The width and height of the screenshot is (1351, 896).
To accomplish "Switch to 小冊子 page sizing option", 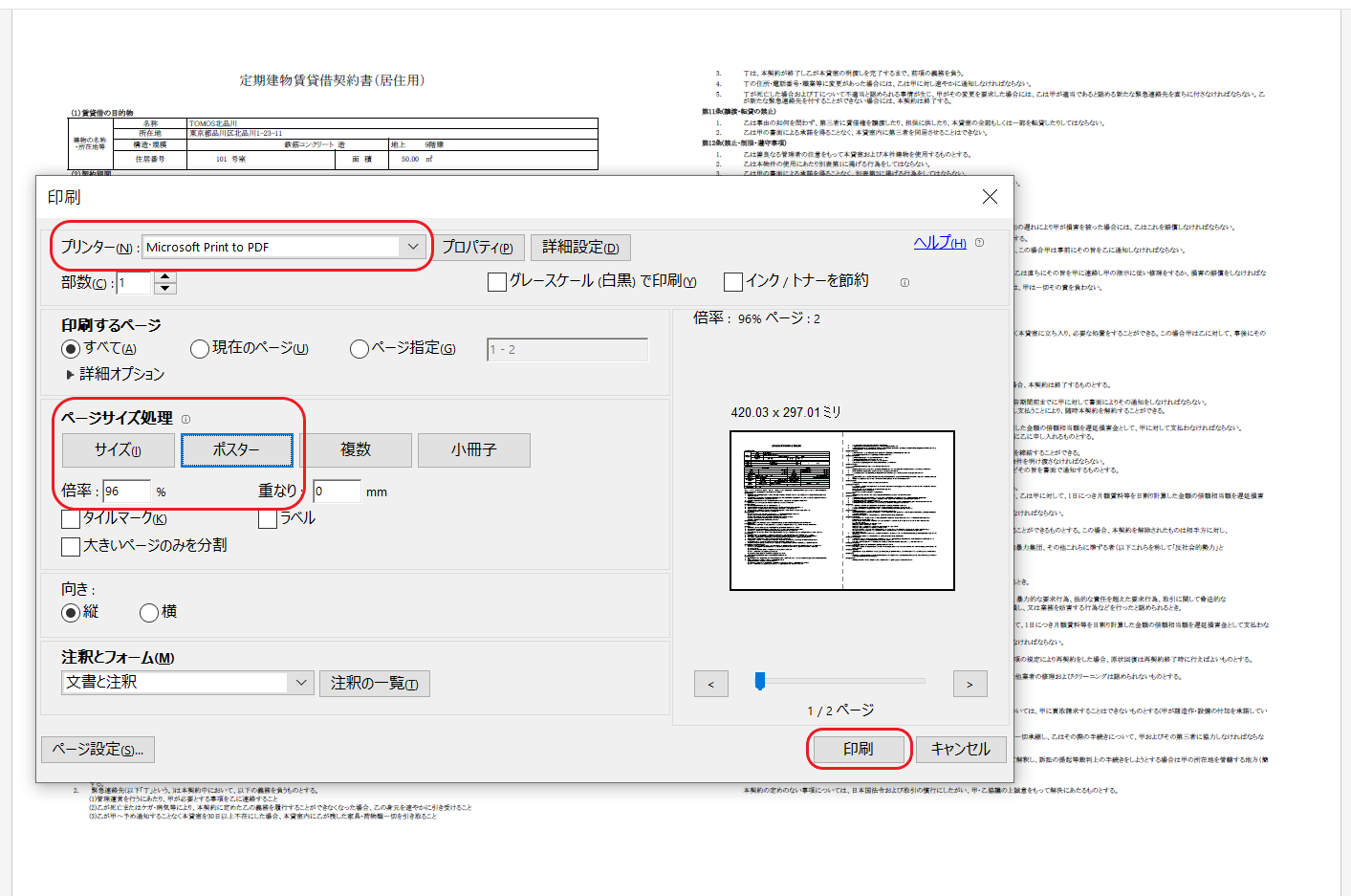I will tap(473, 450).
